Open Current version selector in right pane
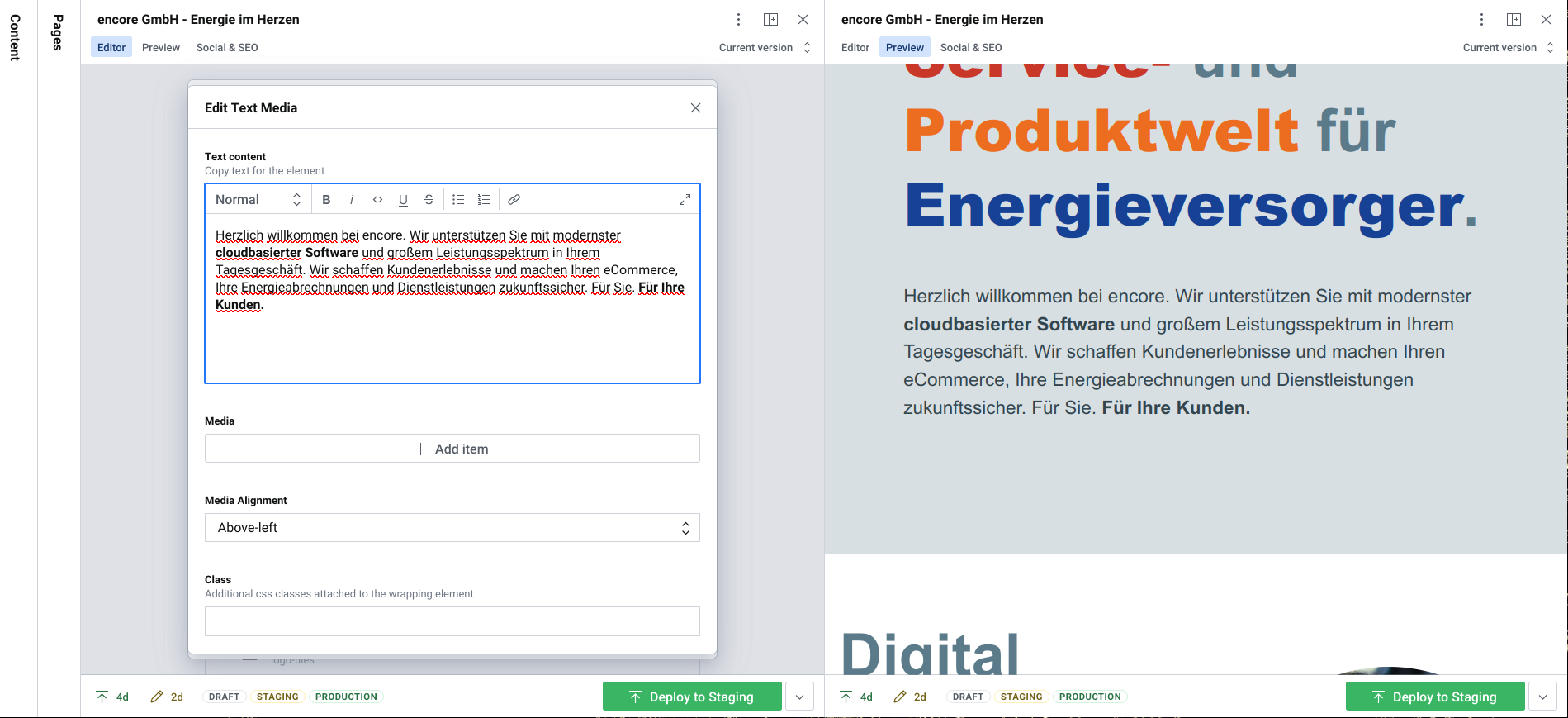Viewport: 1568px width, 718px height. pos(1509,47)
